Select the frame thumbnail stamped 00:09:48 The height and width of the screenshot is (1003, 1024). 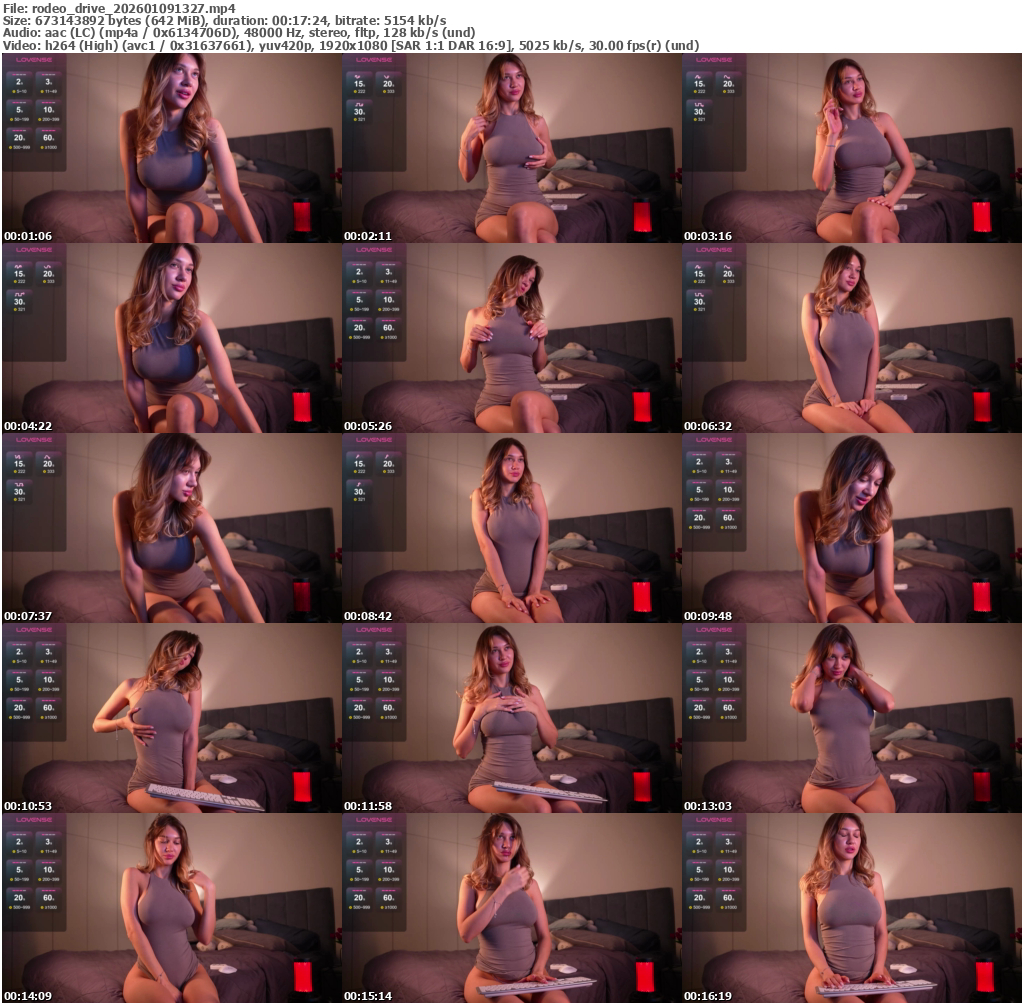coord(852,528)
